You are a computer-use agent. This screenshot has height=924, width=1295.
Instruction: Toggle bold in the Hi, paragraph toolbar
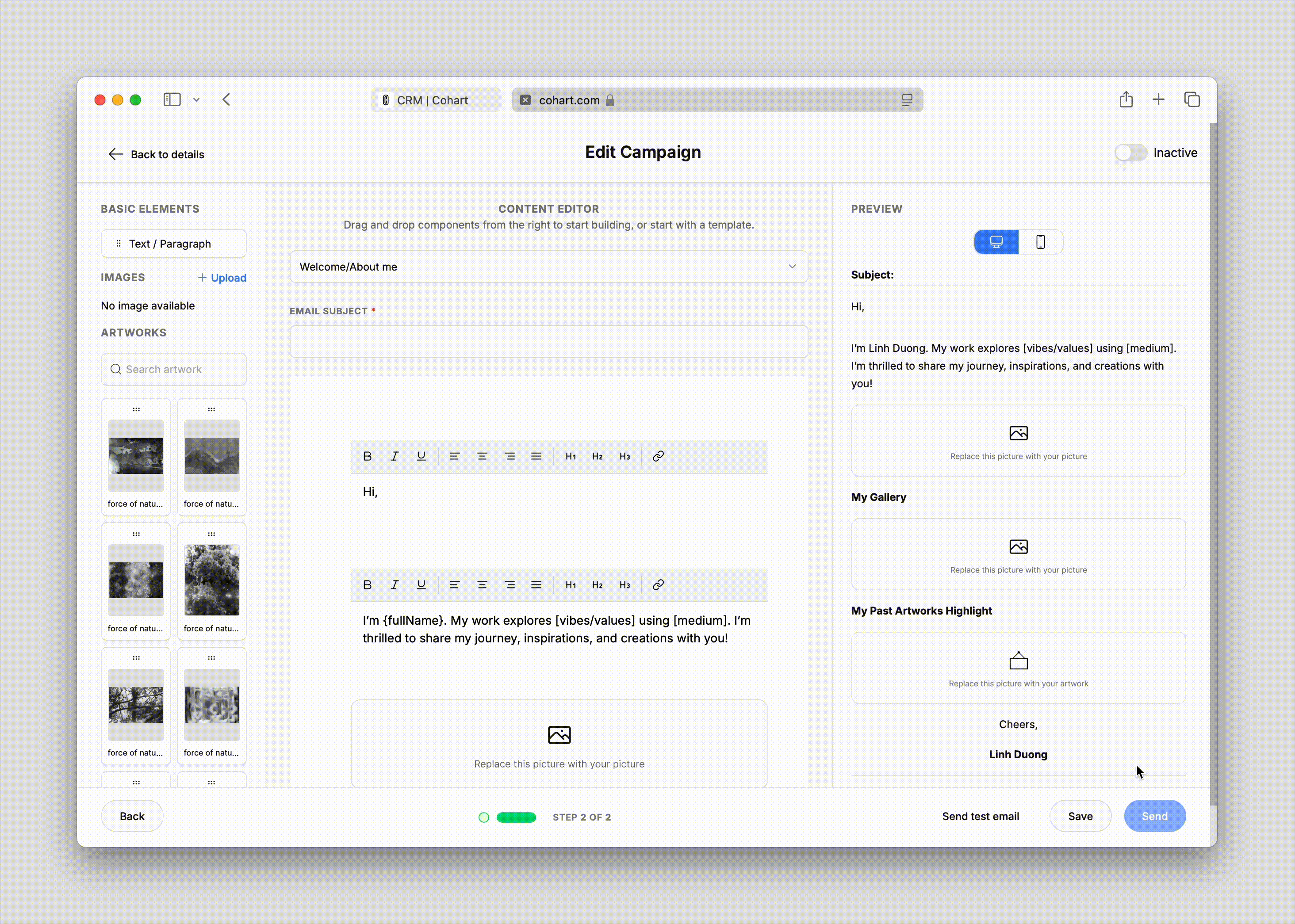point(367,456)
